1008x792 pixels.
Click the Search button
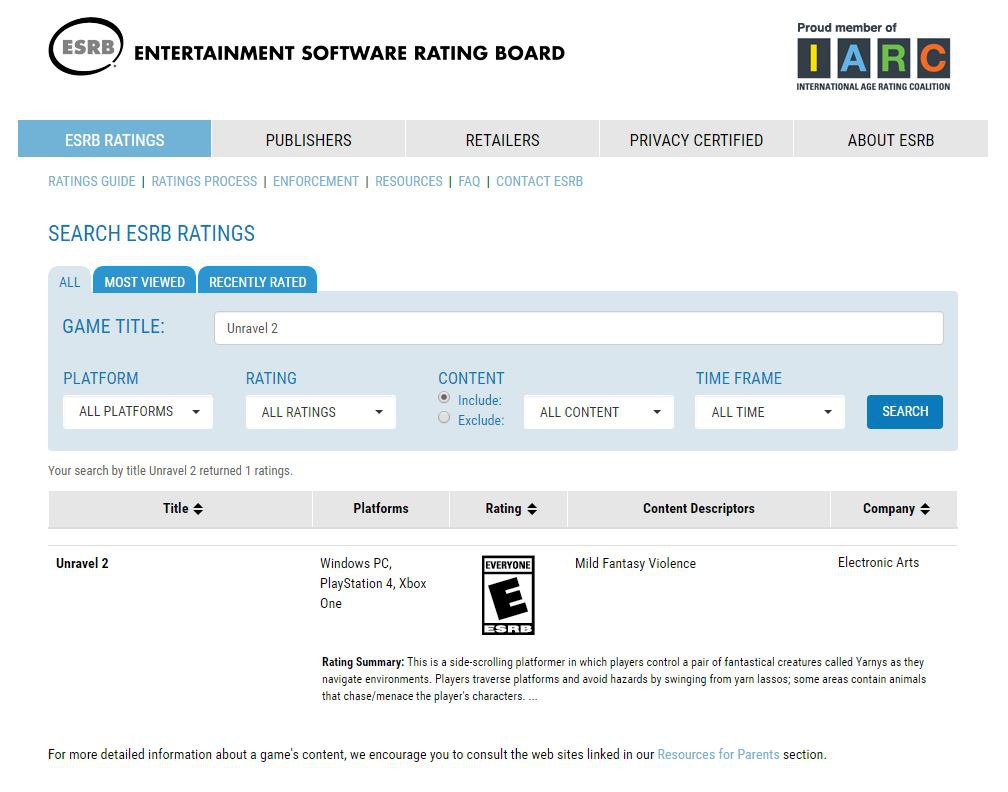pyautogui.click(x=904, y=412)
